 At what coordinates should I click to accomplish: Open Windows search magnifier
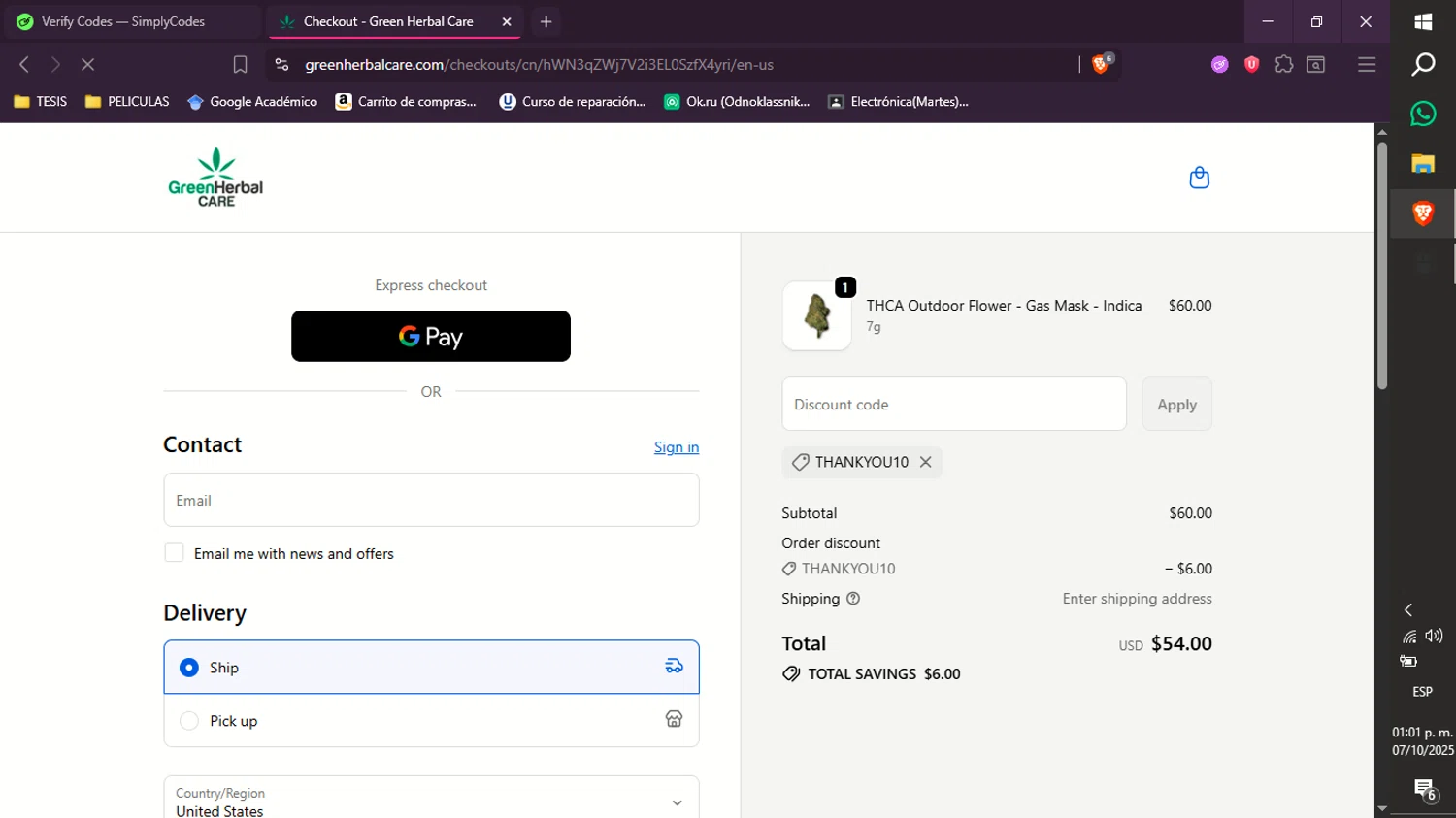(x=1423, y=65)
